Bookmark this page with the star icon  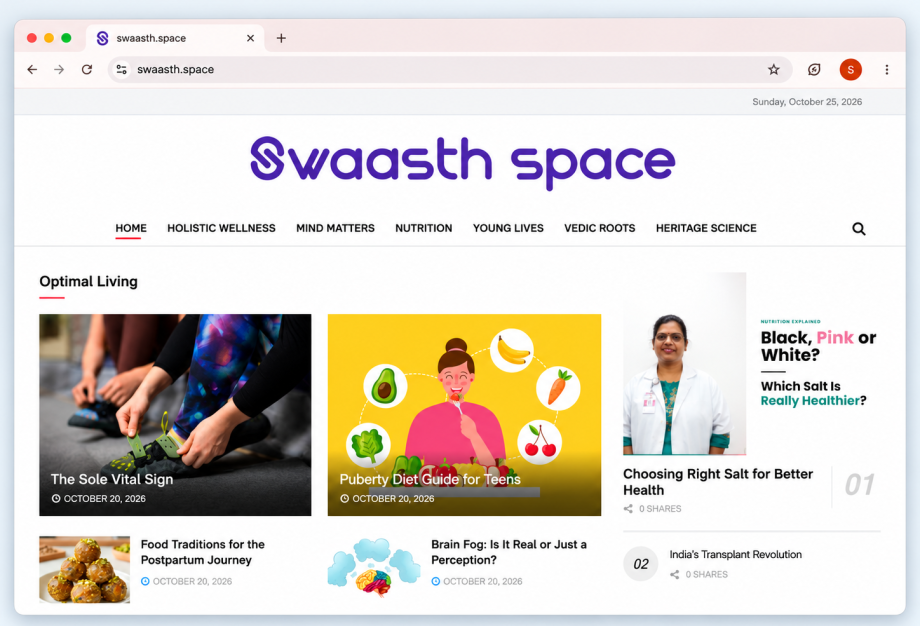774,69
